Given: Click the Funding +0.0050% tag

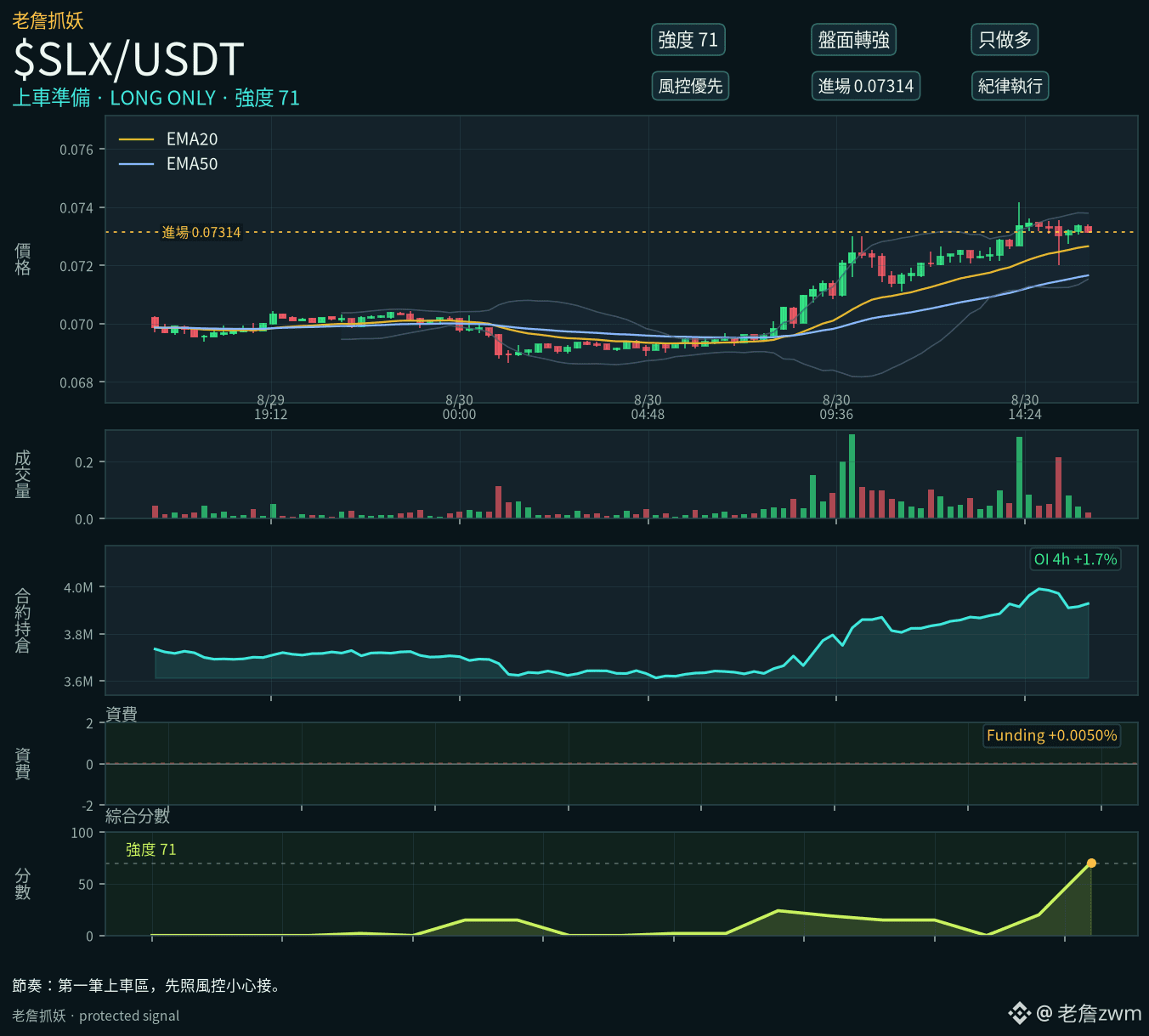Looking at the screenshot, I should point(1051,735).
